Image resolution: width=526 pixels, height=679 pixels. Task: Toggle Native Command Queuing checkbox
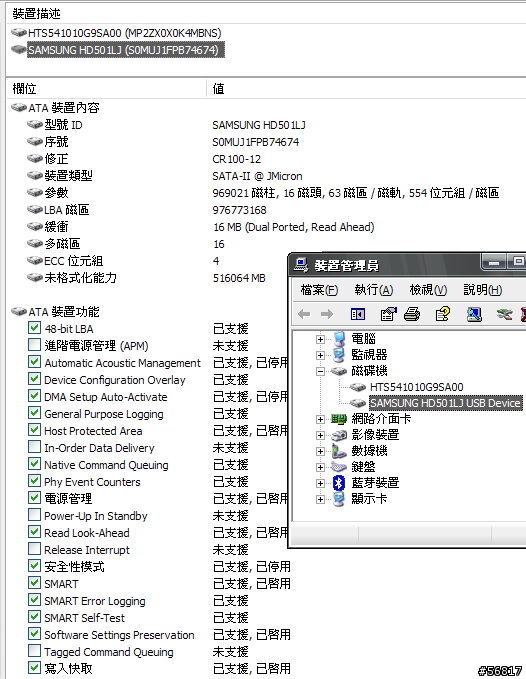(x=34, y=463)
